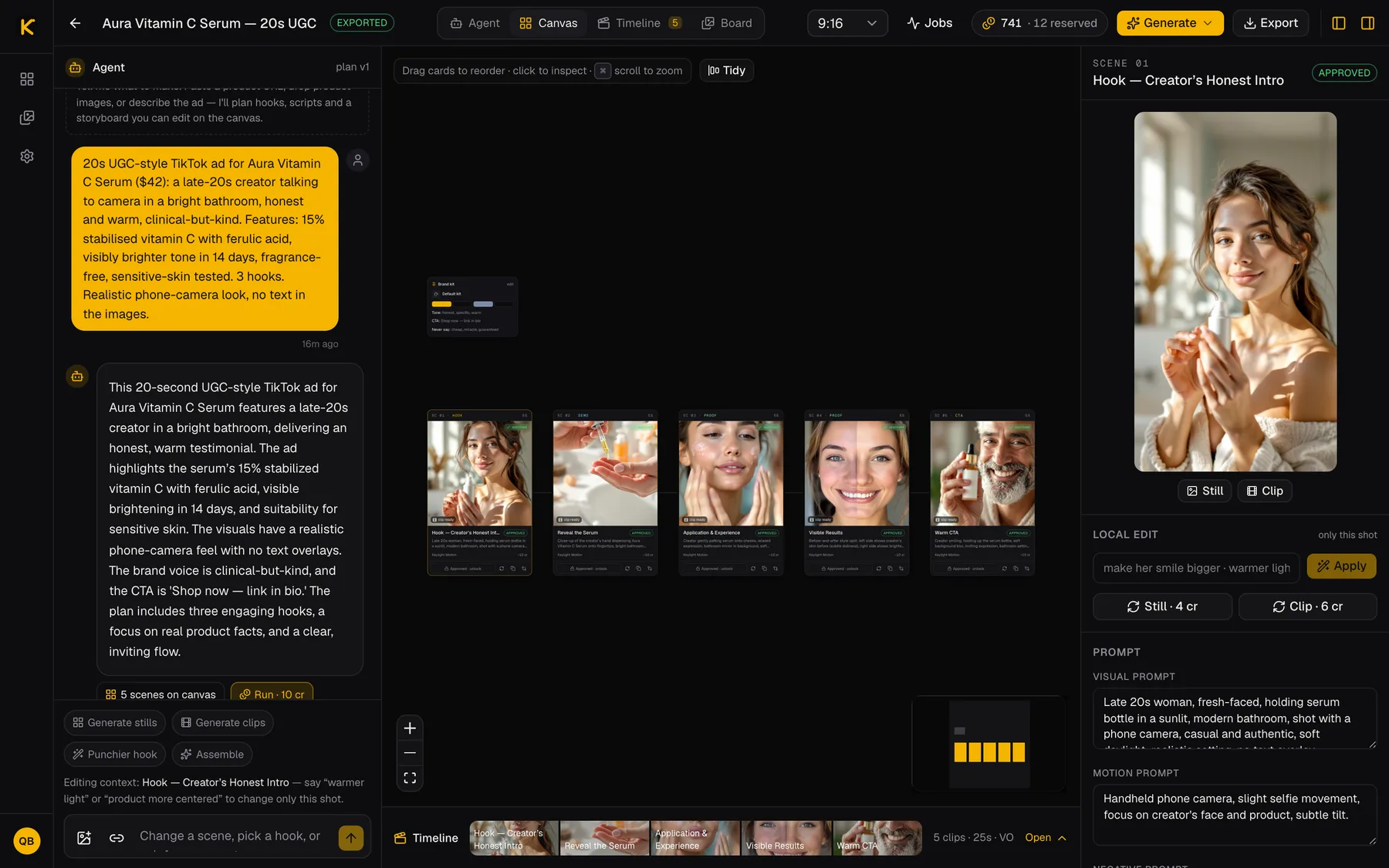
Task: Apply the local edit
Action: click(x=1341, y=566)
